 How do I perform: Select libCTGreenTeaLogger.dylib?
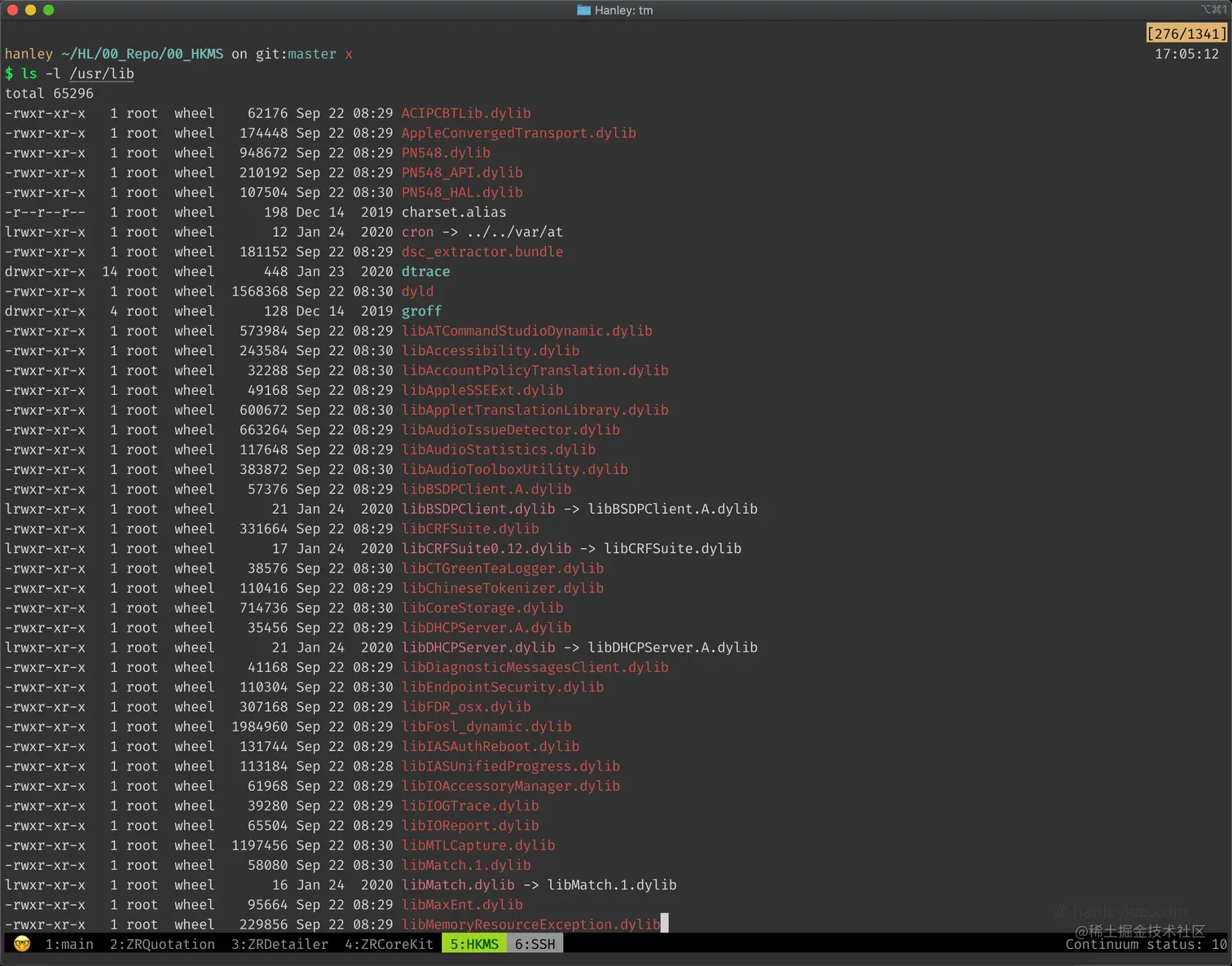[503, 569]
